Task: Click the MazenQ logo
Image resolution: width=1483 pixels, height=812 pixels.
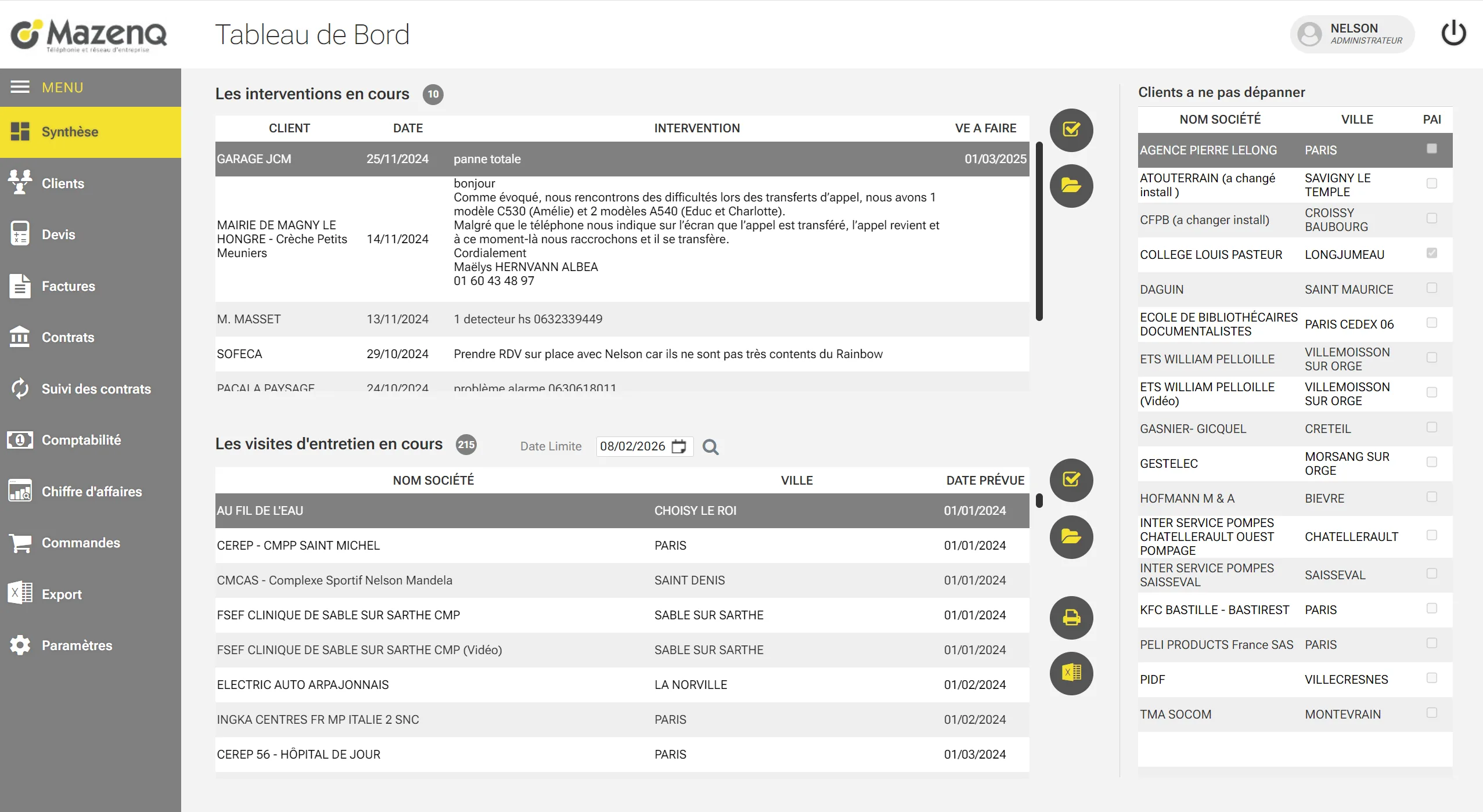Action: (89, 35)
